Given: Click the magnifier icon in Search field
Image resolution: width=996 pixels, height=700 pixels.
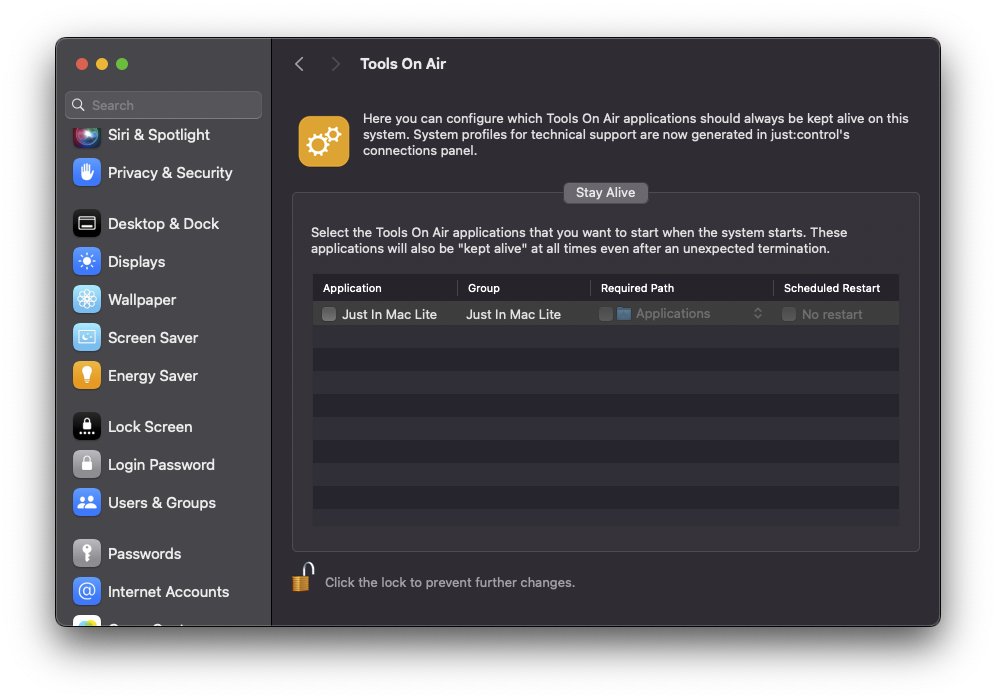Looking at the screenshot, I should tap(78, 105).
